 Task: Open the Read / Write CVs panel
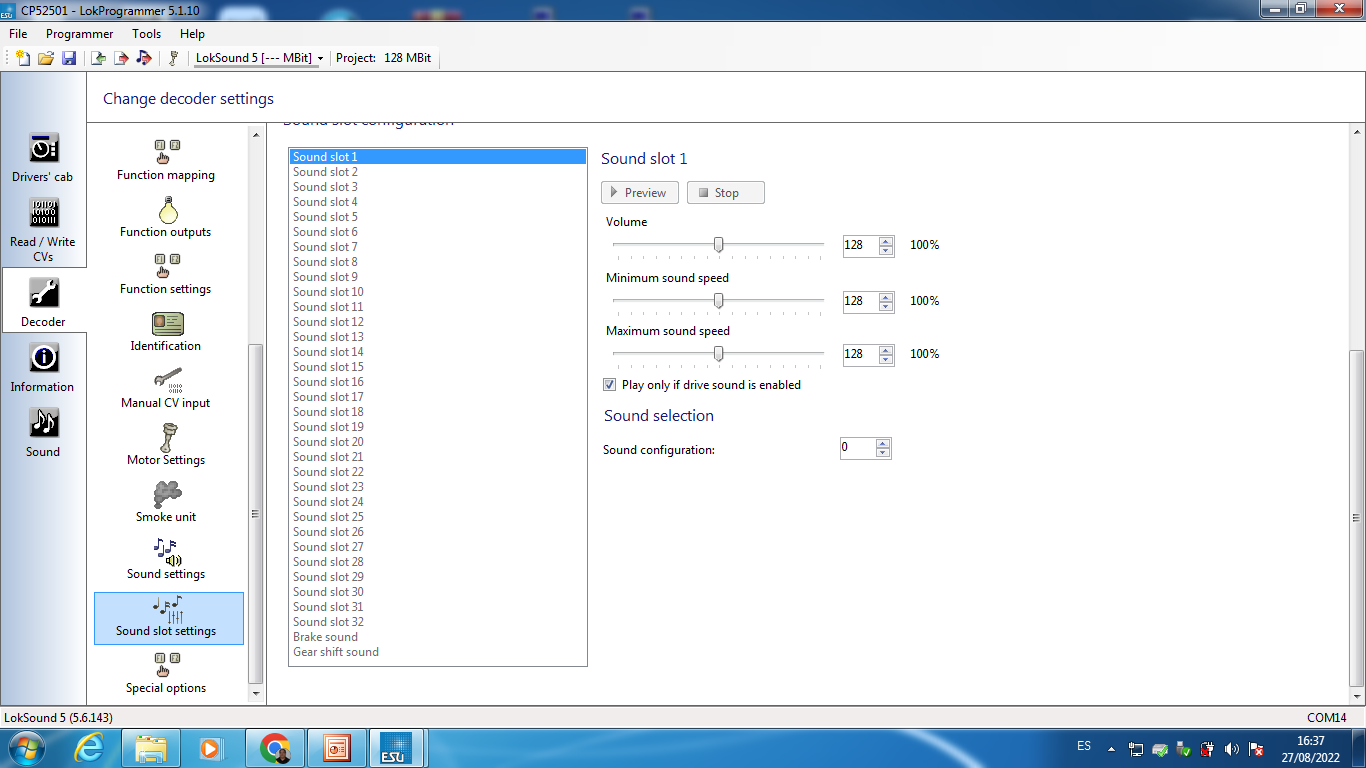tap(43, 230)
